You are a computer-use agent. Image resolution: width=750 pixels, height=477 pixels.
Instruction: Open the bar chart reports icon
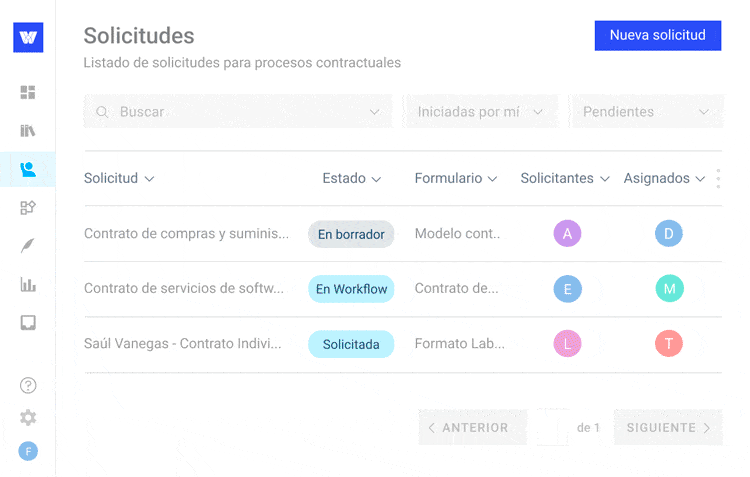click(28, 285)
